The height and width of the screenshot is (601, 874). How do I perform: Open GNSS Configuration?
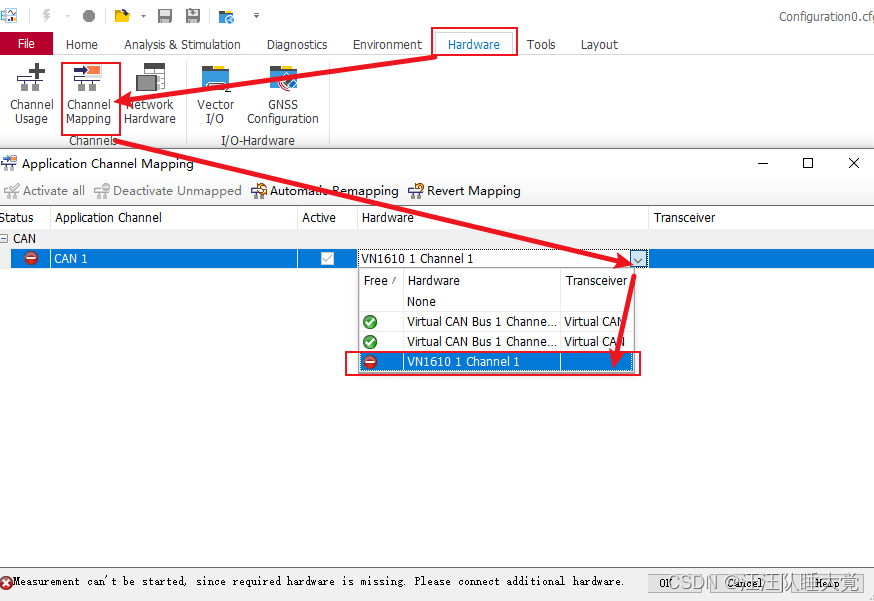[x=283, y=95]
